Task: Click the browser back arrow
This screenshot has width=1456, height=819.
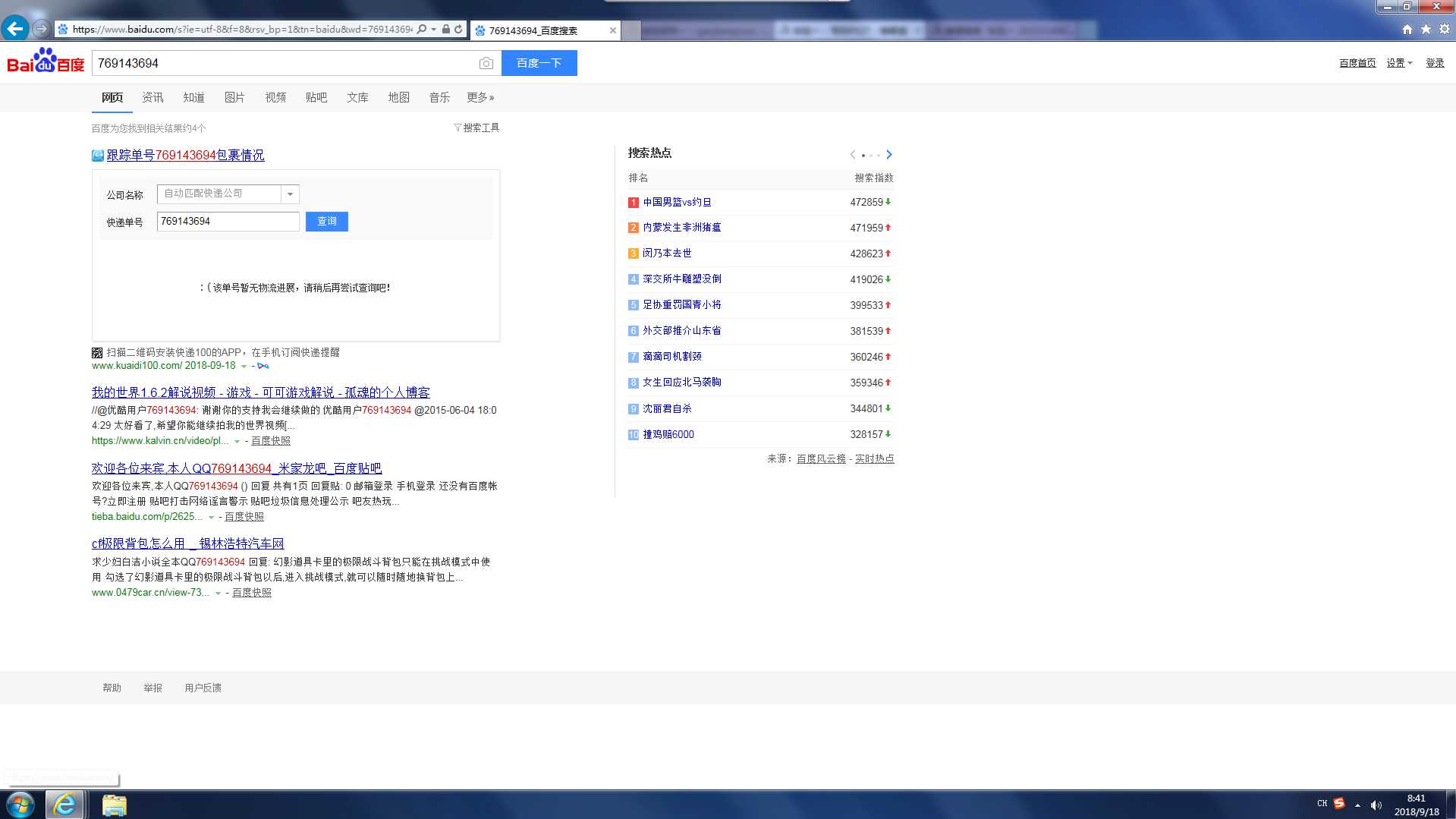Action: [x=14, y=29]
